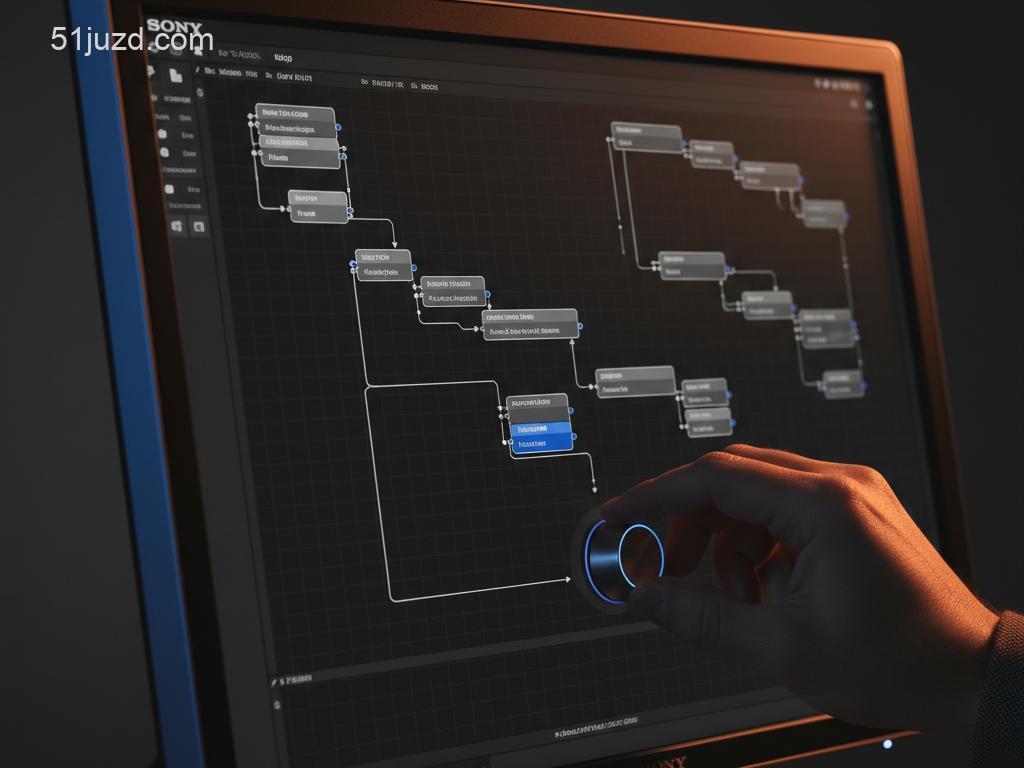Click the widest node in the canvas center
This screenshot has height=768, width=1024.
pyautogui.click(x=530, y=324)
